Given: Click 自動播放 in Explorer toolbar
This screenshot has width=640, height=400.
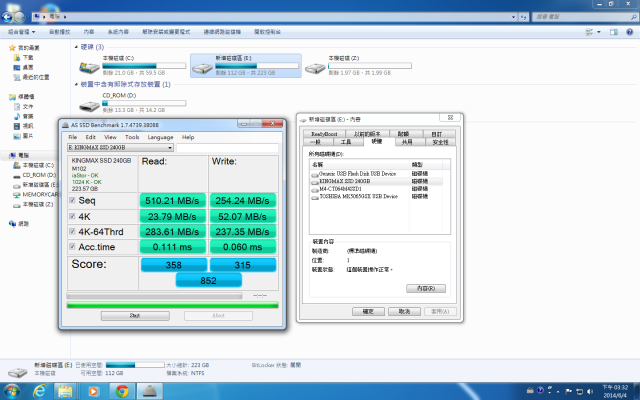Looking at the screenshot, I should (60, 32).
